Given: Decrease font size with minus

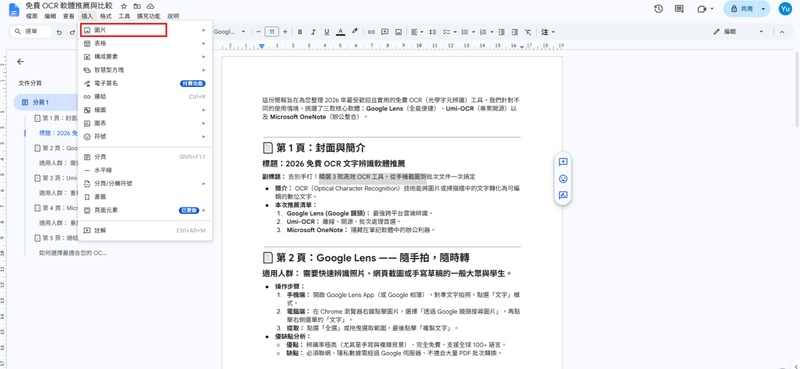Looking at the screenshot, I should tap(259, 32).
